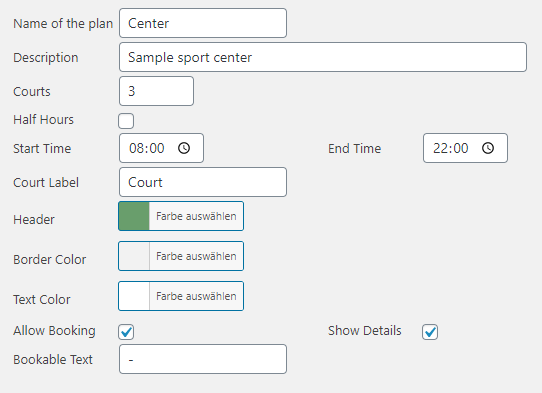The image size is (542, 393).
Task: Click the white Text Color swatch
Action: point(134,296)
